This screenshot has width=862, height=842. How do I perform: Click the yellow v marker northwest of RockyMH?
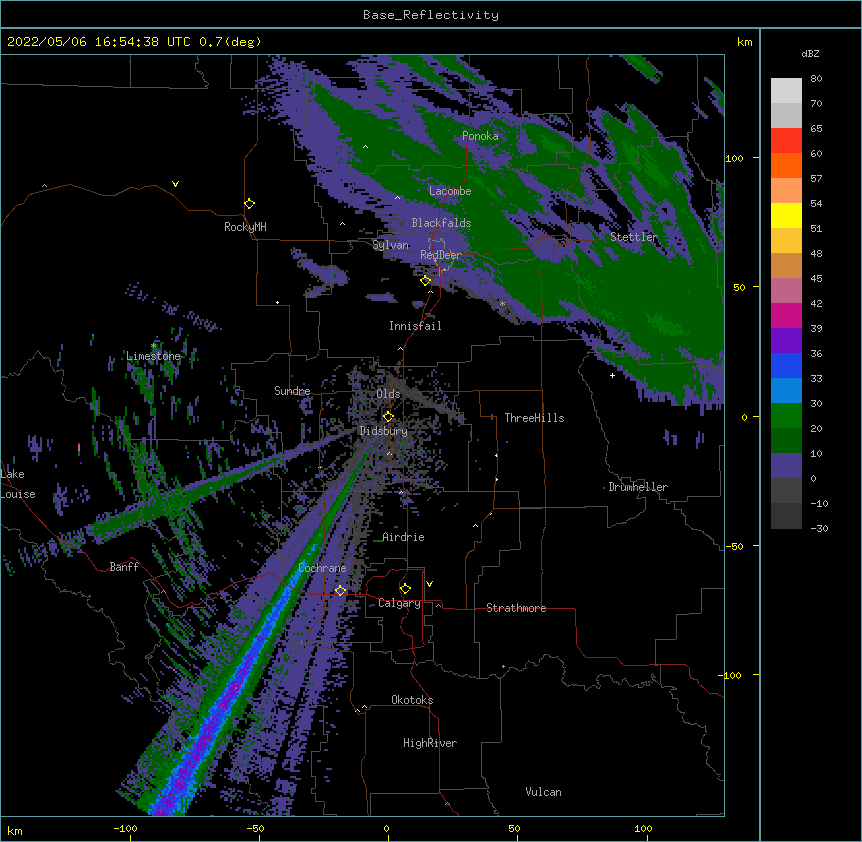[175, 184]
